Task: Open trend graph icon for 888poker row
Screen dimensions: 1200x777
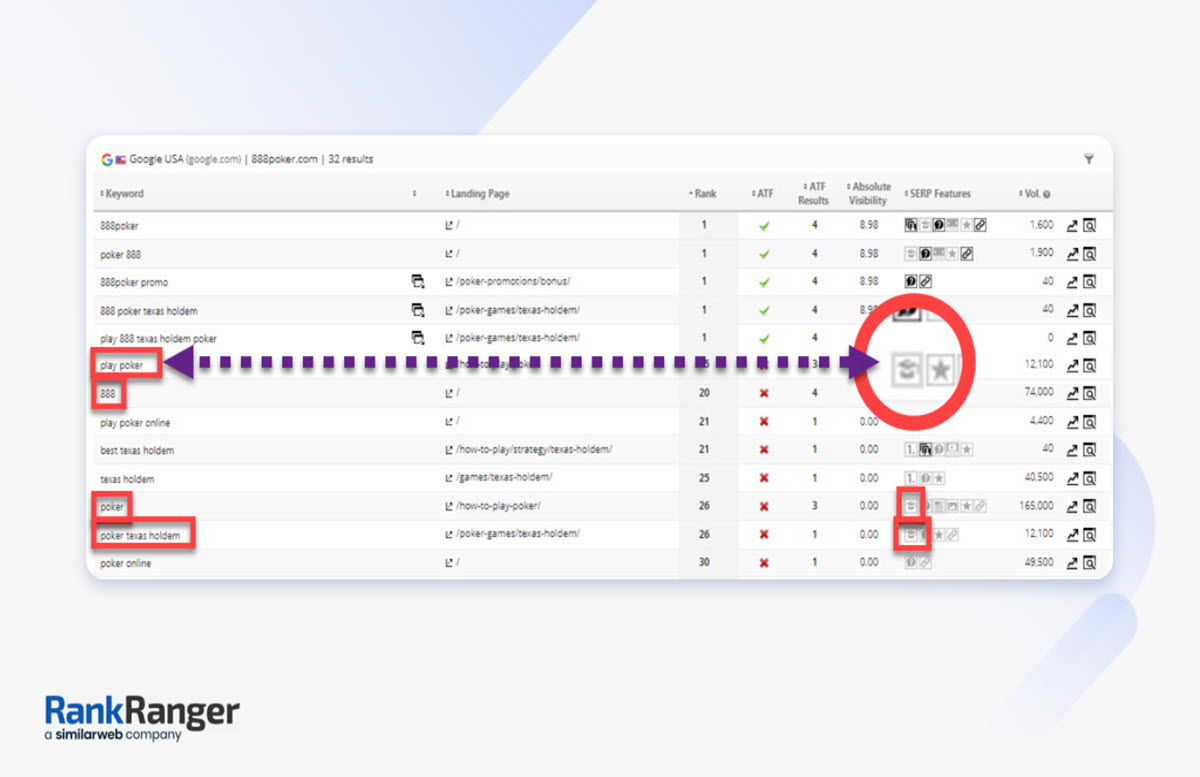Action: tap(1072, 226)
